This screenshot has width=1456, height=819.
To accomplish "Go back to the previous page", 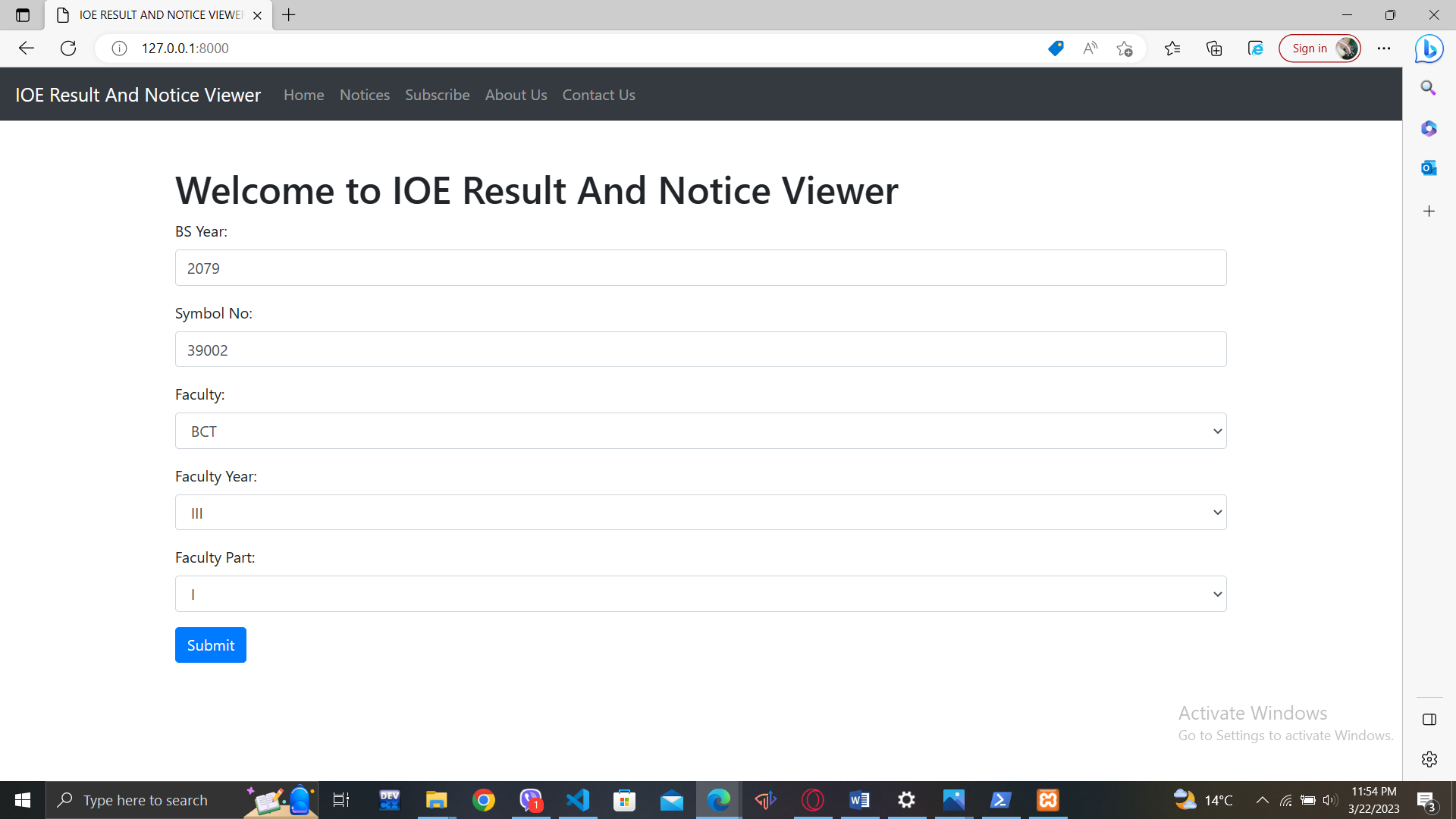I will click(x=27, y=48).
